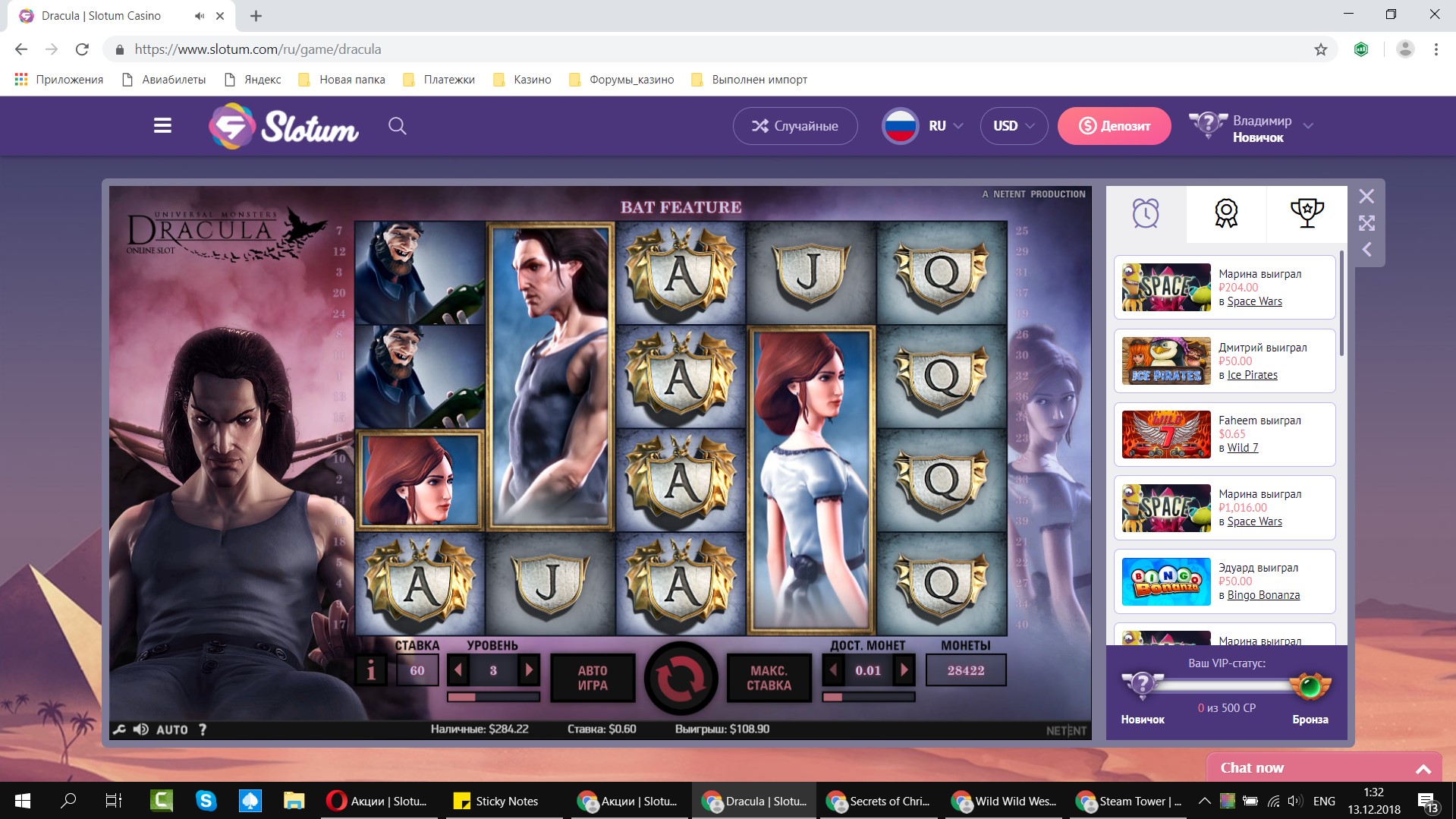
Task: Open the Казино bookmarks folder
Action: (522, 80)
